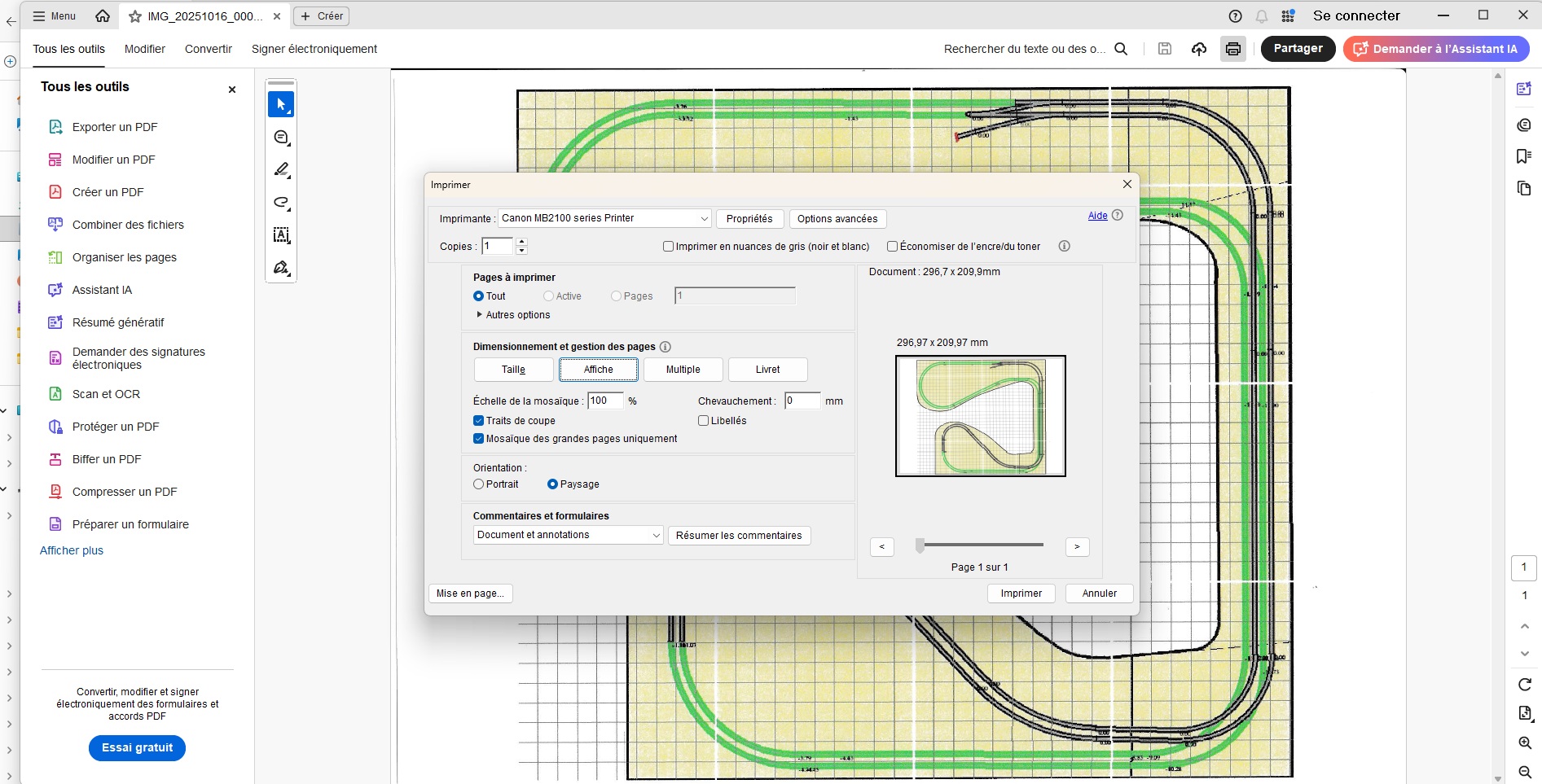Click the upload to cloud icon
Screen dimensions: 1542x784
[1198, 49]
